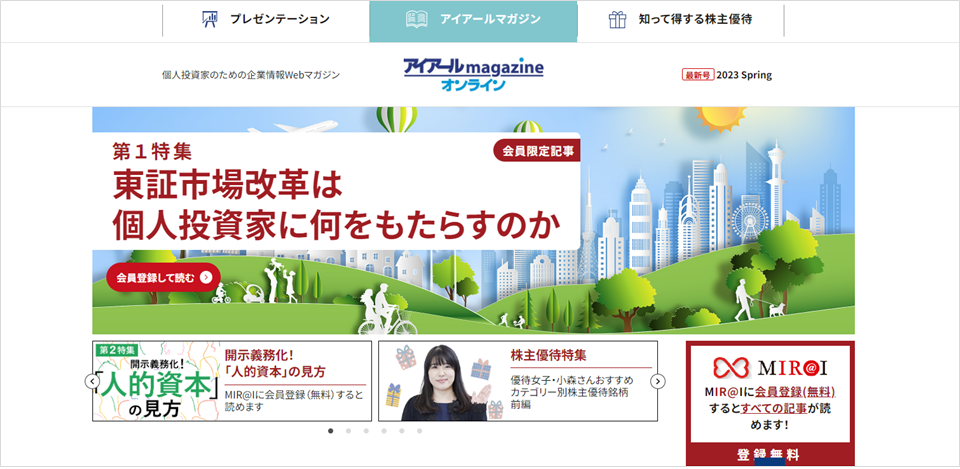Click the 第１特集 label
This screenshot has height=469, width=960.
152,151
